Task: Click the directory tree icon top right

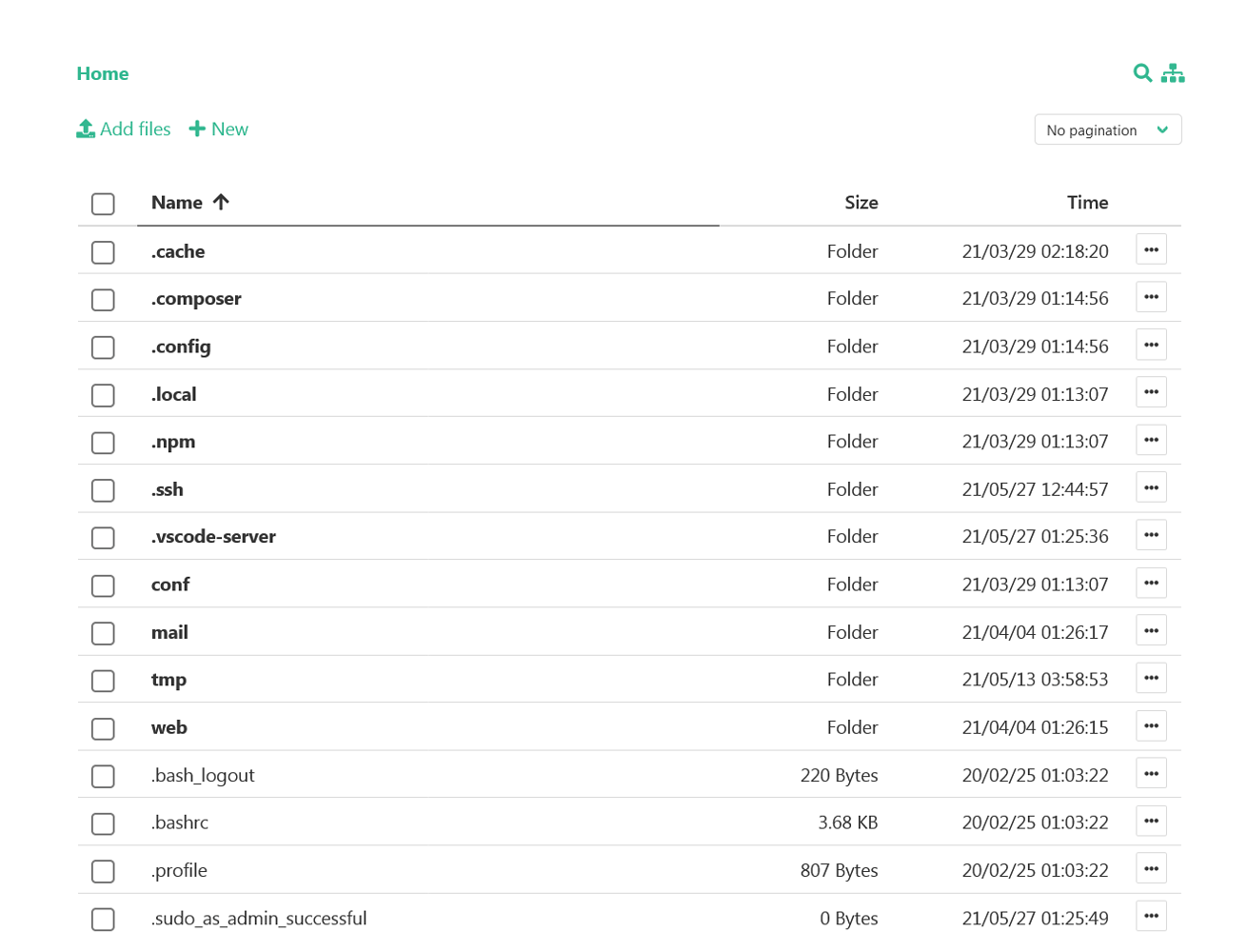Action: (x=1174, y=72)
